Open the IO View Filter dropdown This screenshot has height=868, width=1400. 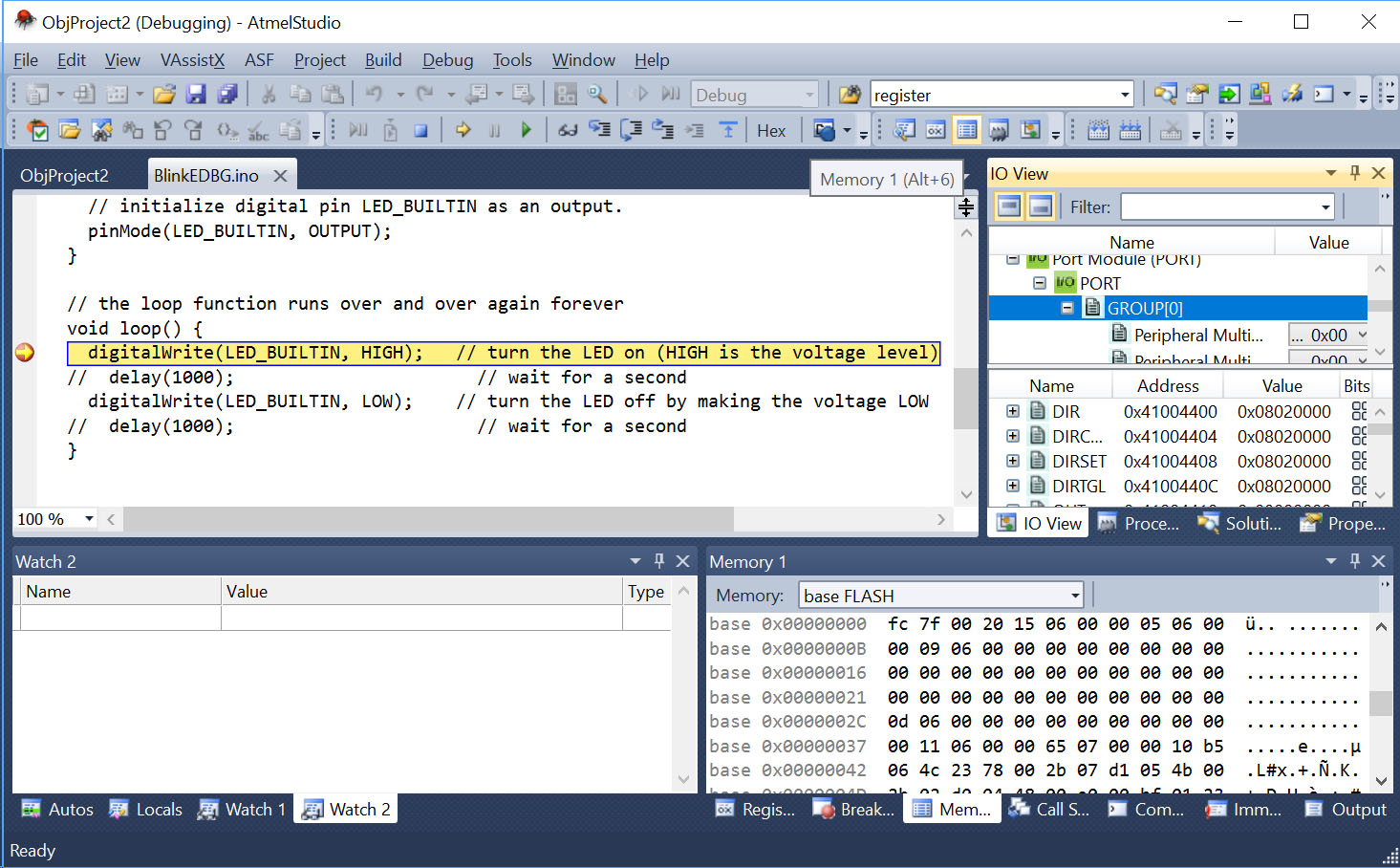pos(1325,207)
